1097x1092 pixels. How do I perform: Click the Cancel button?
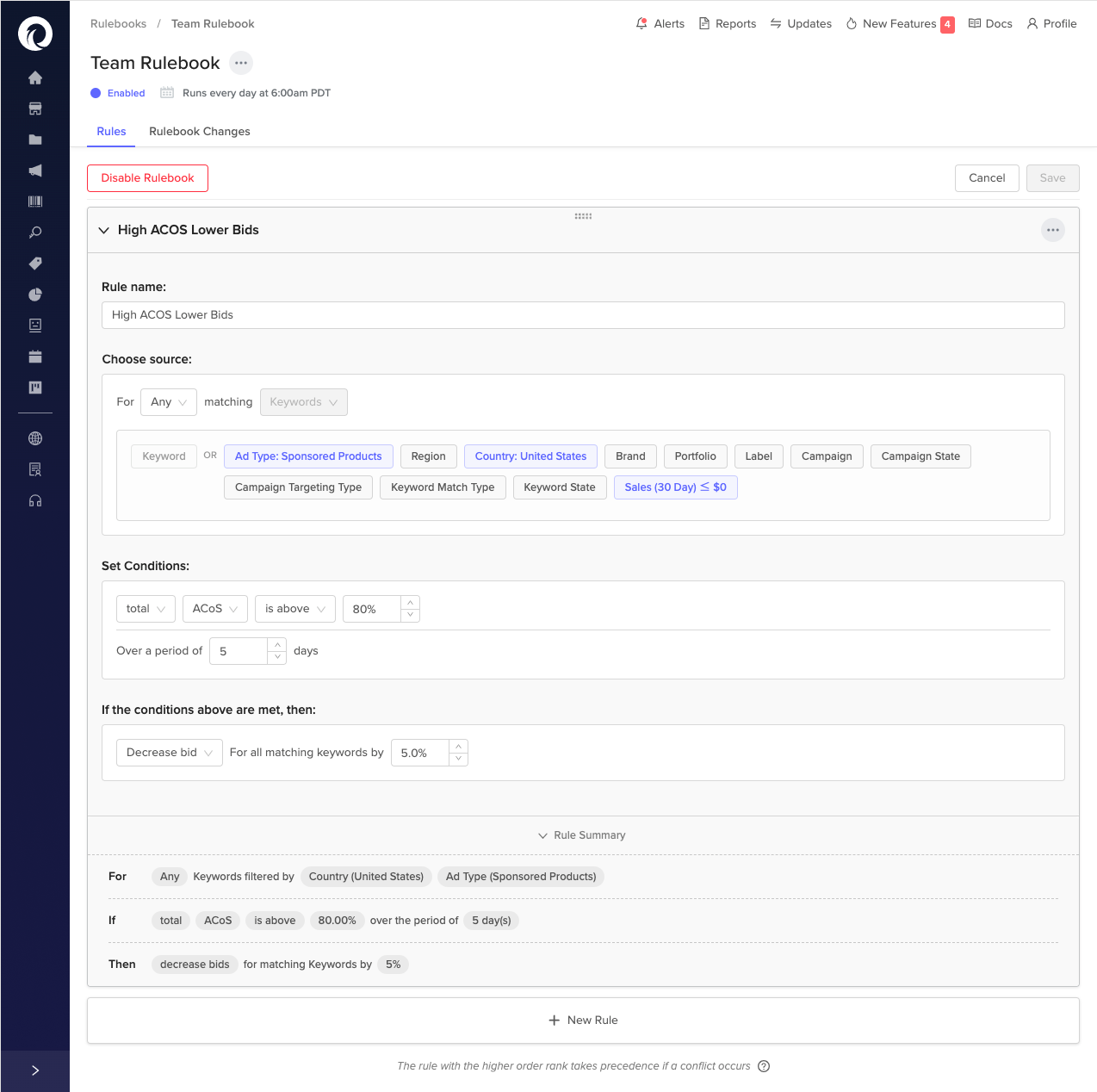(x=987, y=178)
